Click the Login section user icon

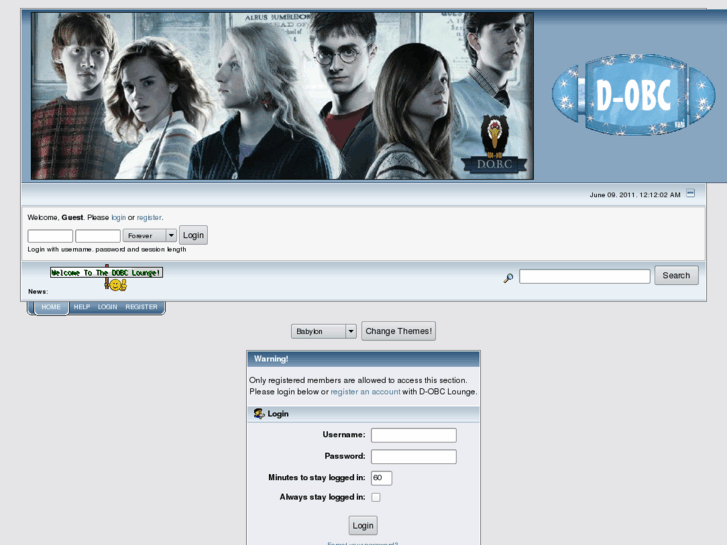pyautogui.click(x=259, y=413)
